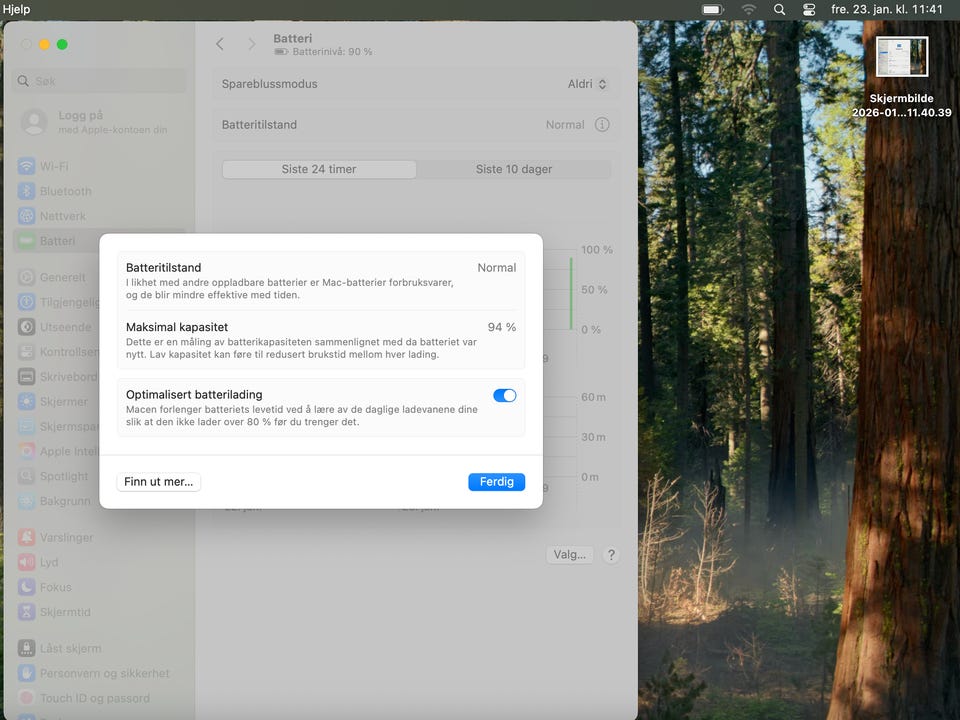
Task: Select Spotlight in sidebar
Action: 58,476
